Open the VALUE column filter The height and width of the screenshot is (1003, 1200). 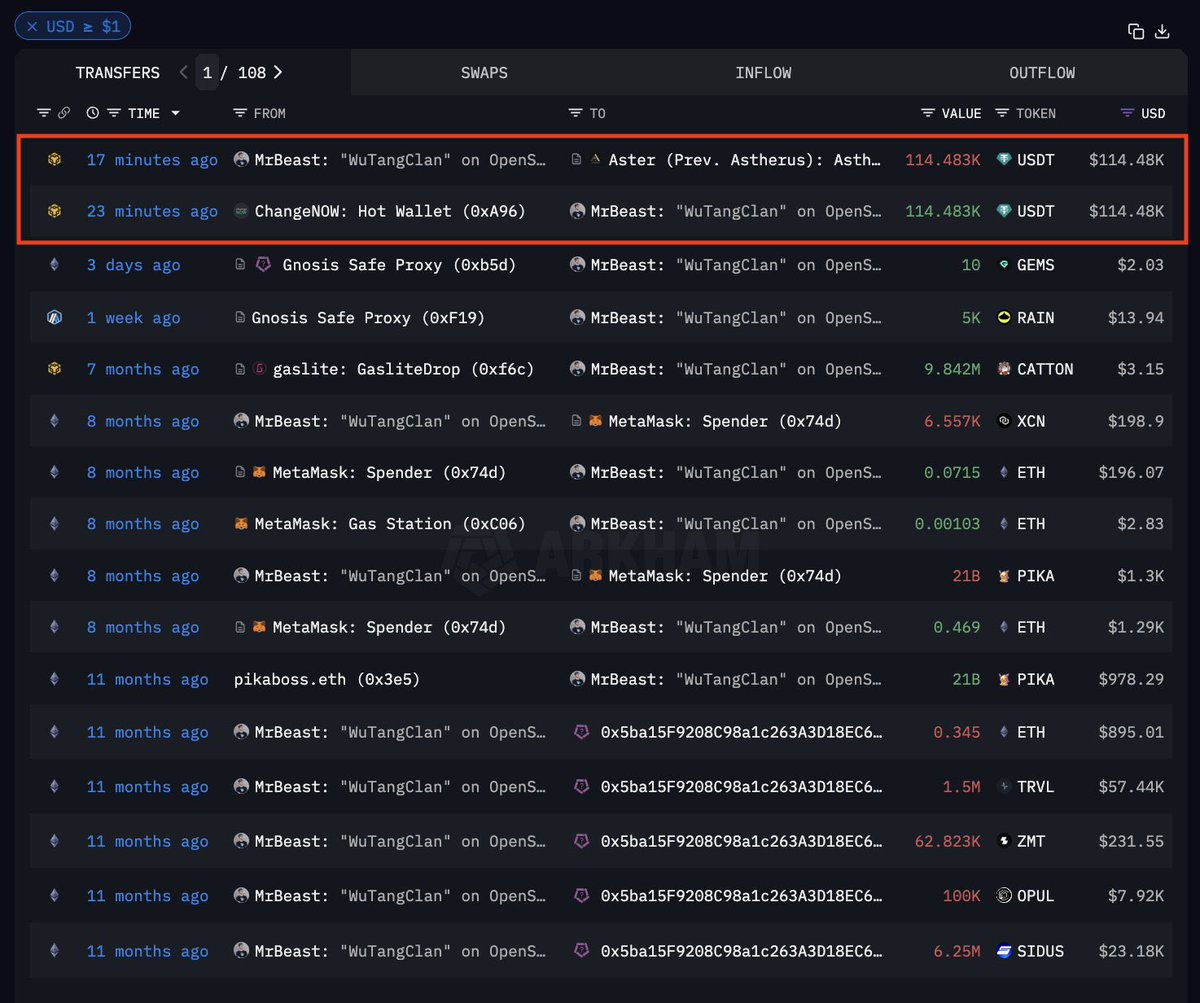(x=928, y=113)
